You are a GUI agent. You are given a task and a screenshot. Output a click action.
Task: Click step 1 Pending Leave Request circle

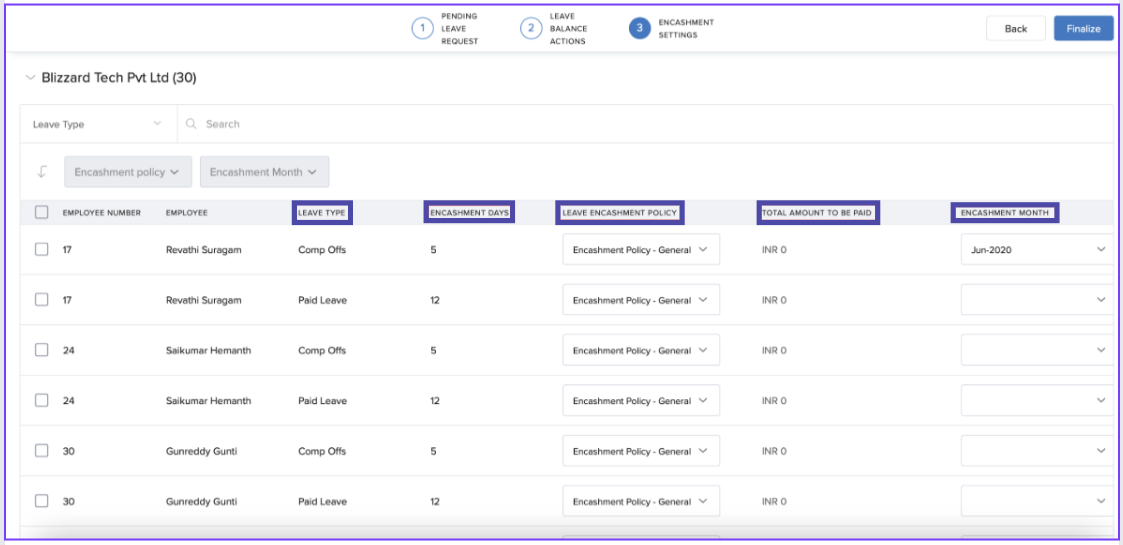pyautogui.click(x=423, y=29)
